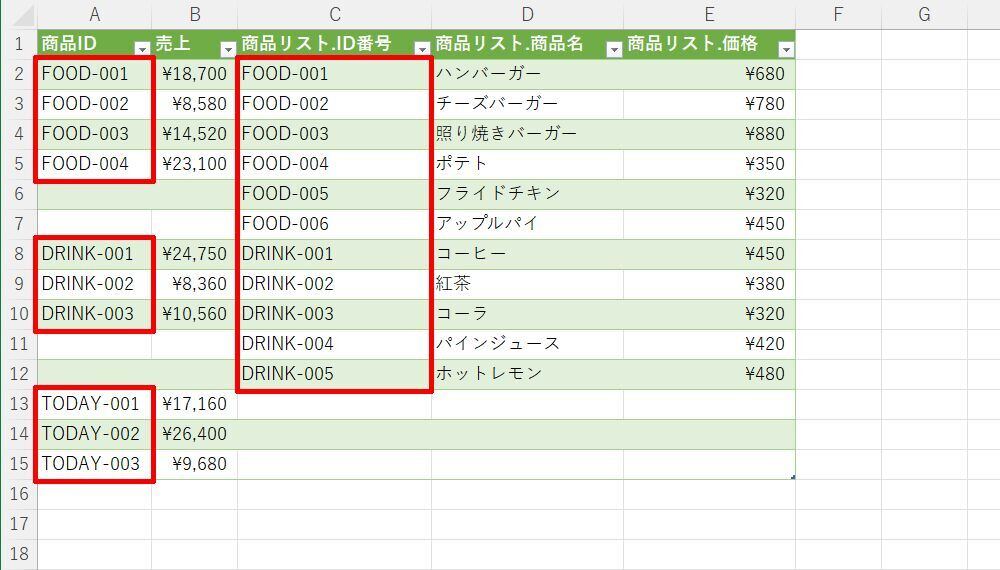Open the 商品リスト.ID番号 filter dropdown
The image size is (1000, 570).
click(422, 49)
